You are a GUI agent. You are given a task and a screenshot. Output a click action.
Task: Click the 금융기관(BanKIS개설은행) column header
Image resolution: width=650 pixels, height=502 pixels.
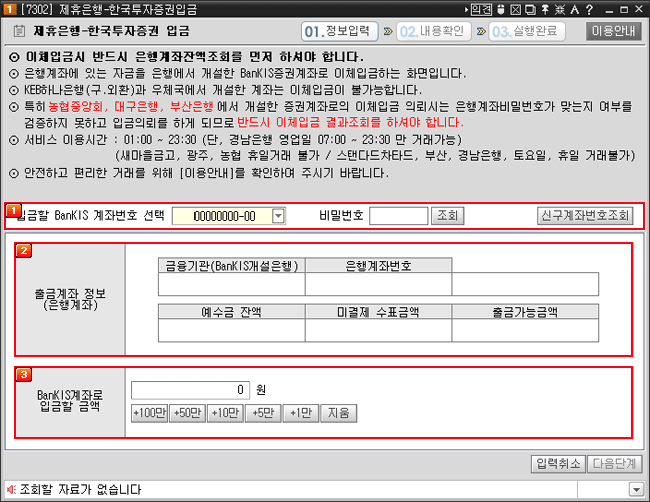(x=232, y=265)
